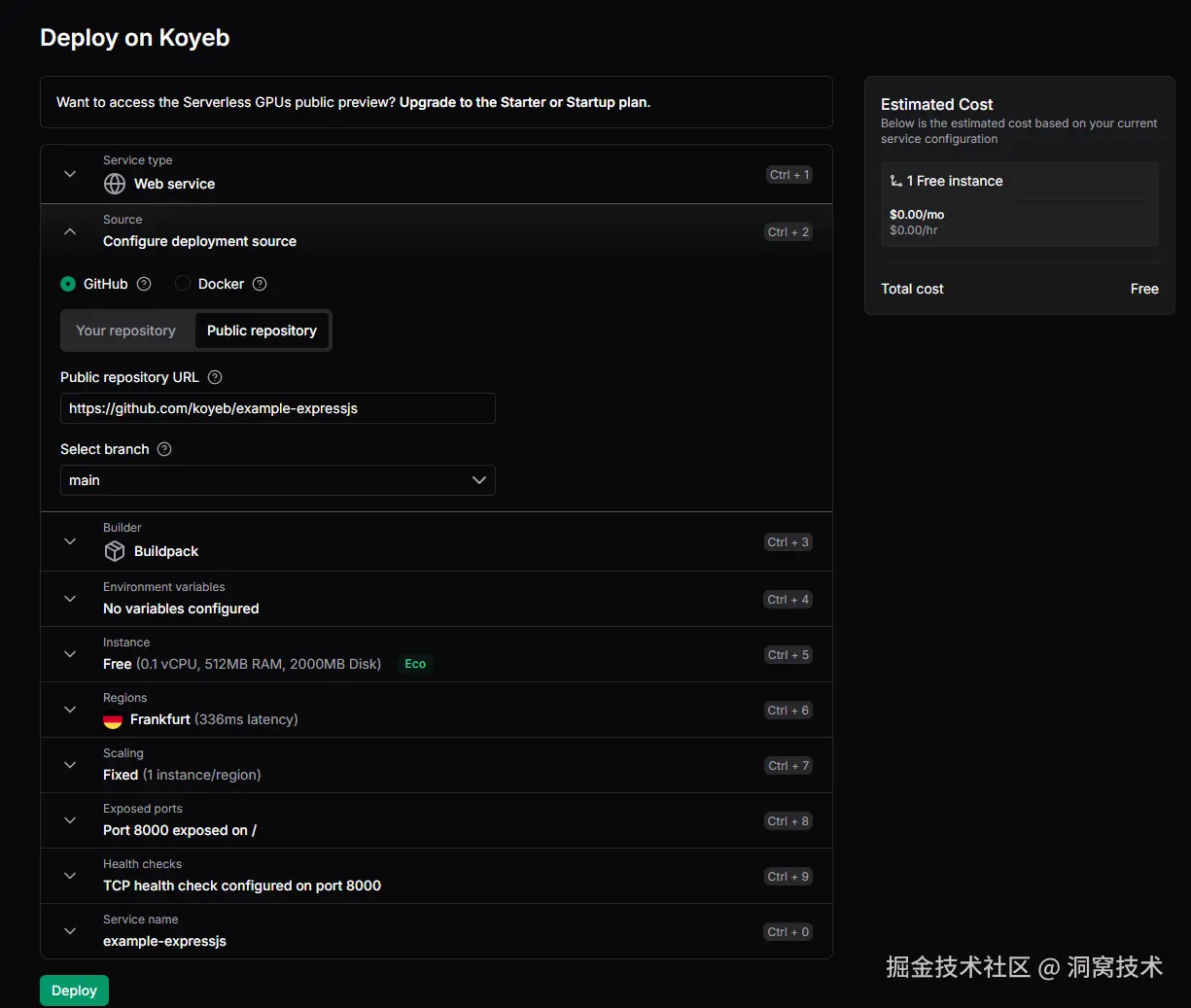Click the German flag icon for Frankfurt
1191x1008 pixels.
113,720
